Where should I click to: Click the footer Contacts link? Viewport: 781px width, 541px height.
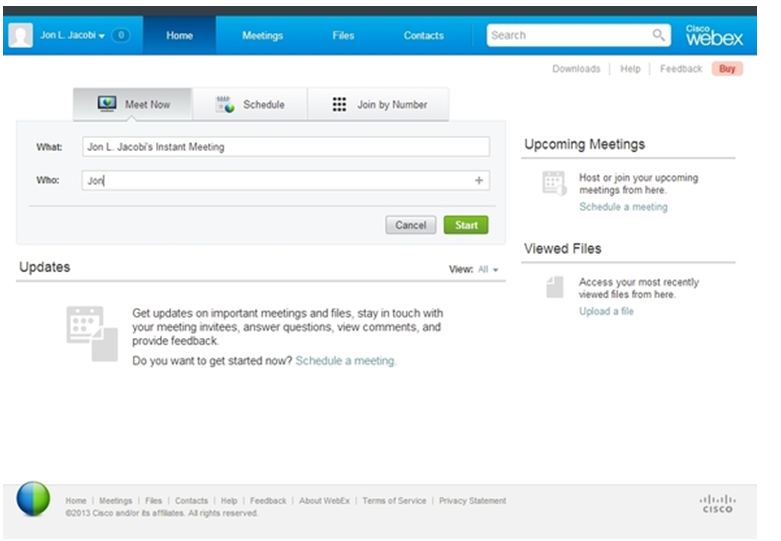pyautogui.click(x=191, y=501)
